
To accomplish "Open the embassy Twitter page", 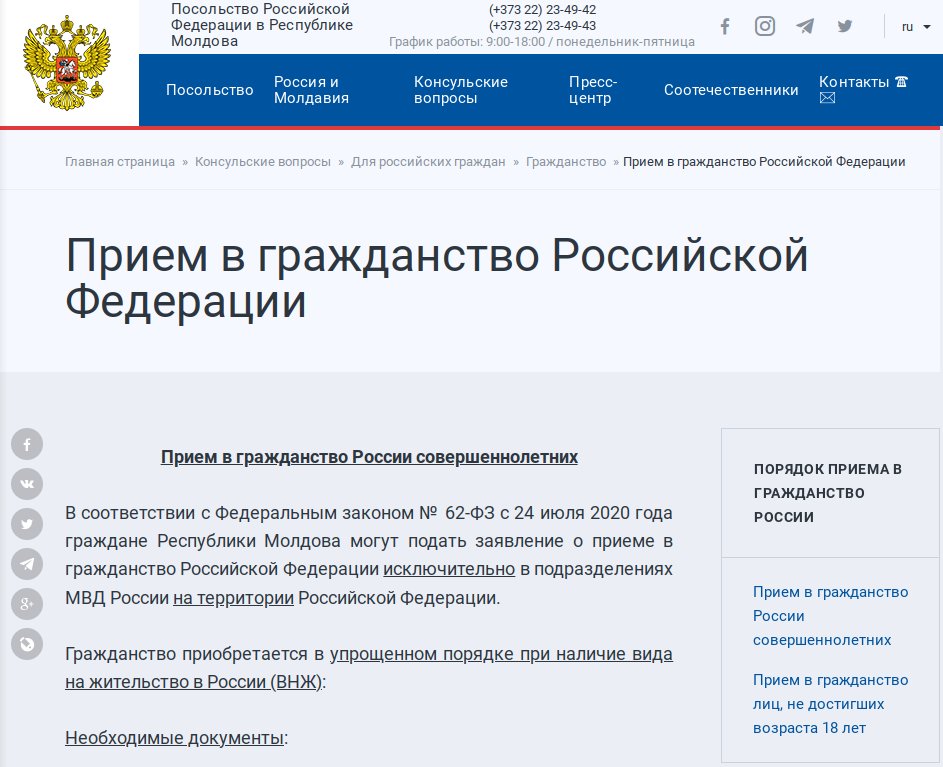I will pos(844,26).
